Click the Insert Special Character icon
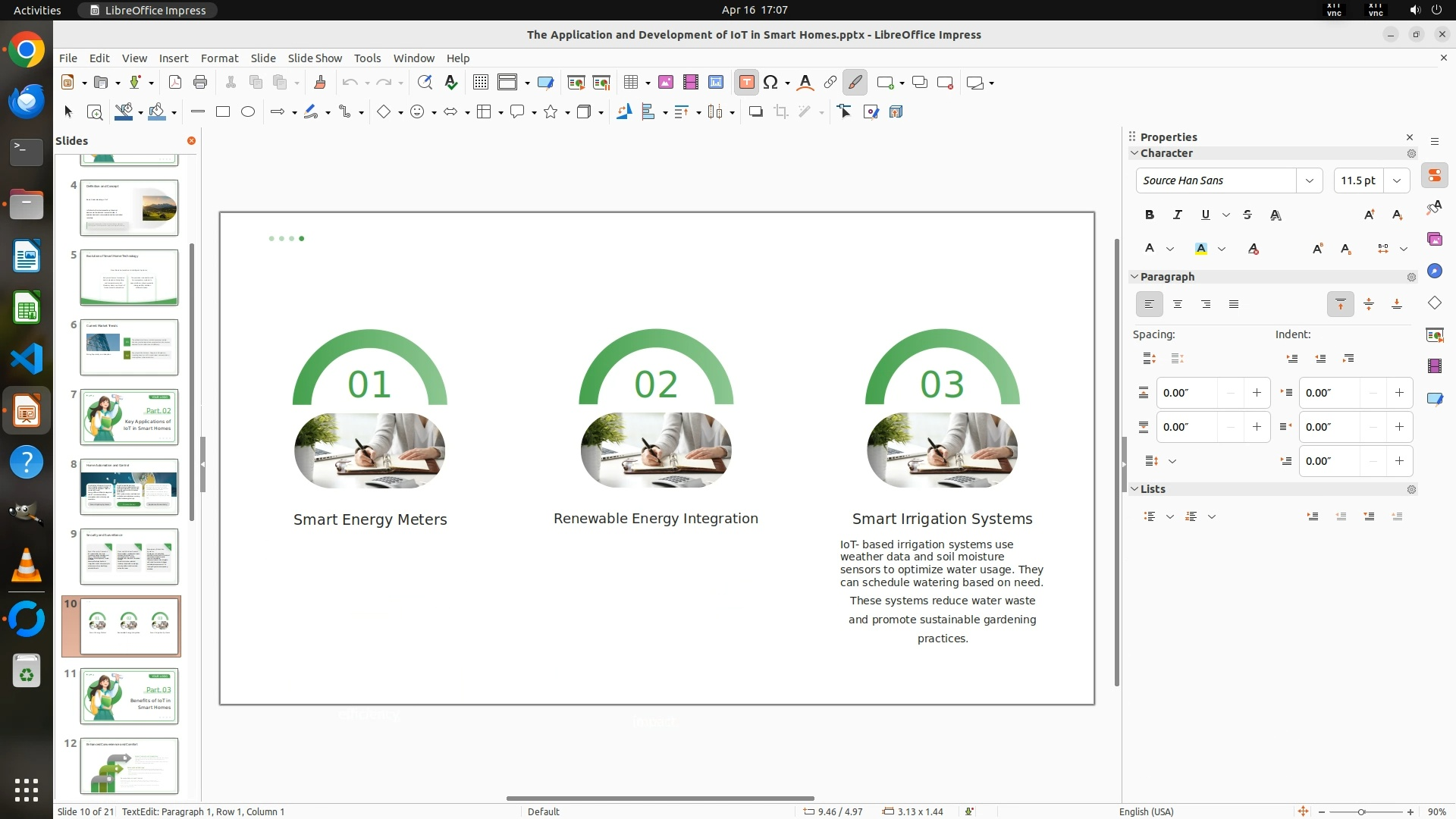The width and height of the screenshot is (1456, 819). pos(770,83)
